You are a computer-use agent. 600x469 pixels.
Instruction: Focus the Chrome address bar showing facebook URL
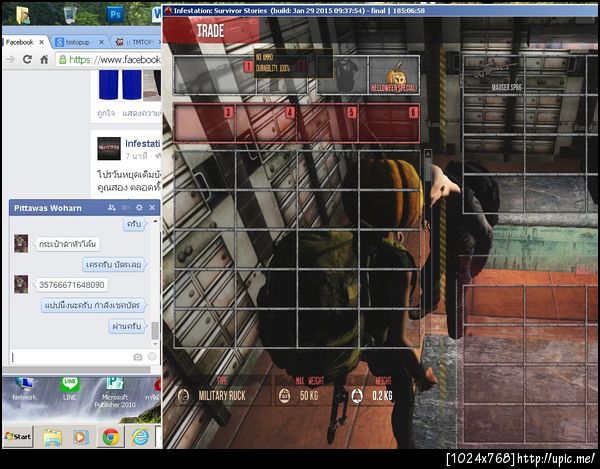pos(109,59)
